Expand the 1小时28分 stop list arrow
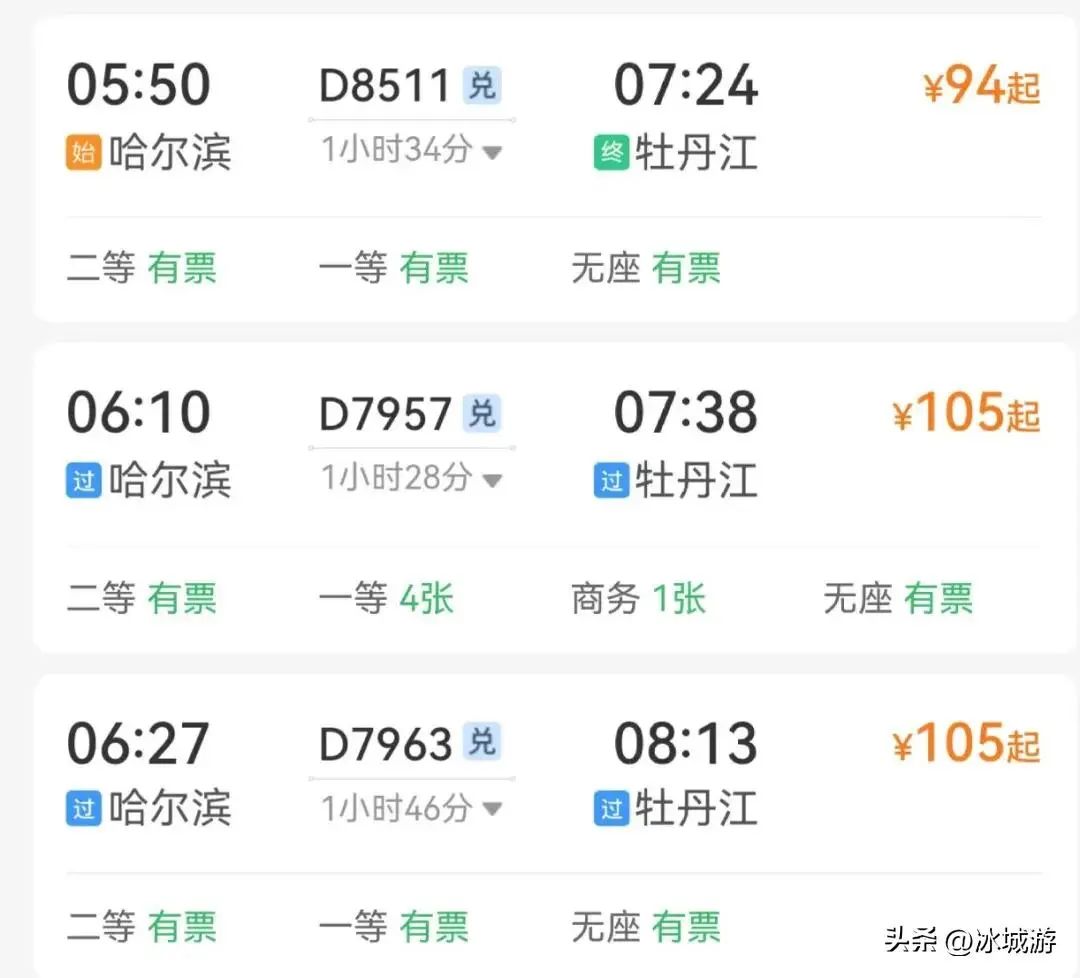This screenshot has height=978, width=1080. 491,481
